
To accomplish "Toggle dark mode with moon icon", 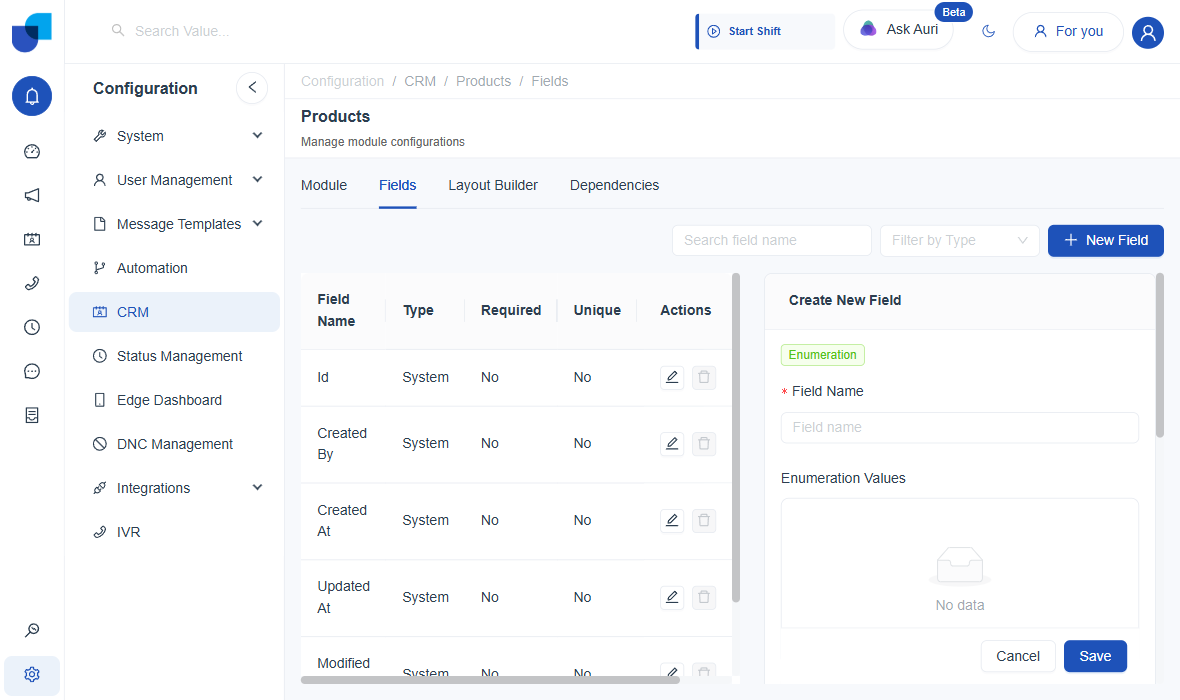I will click(989, 31).
